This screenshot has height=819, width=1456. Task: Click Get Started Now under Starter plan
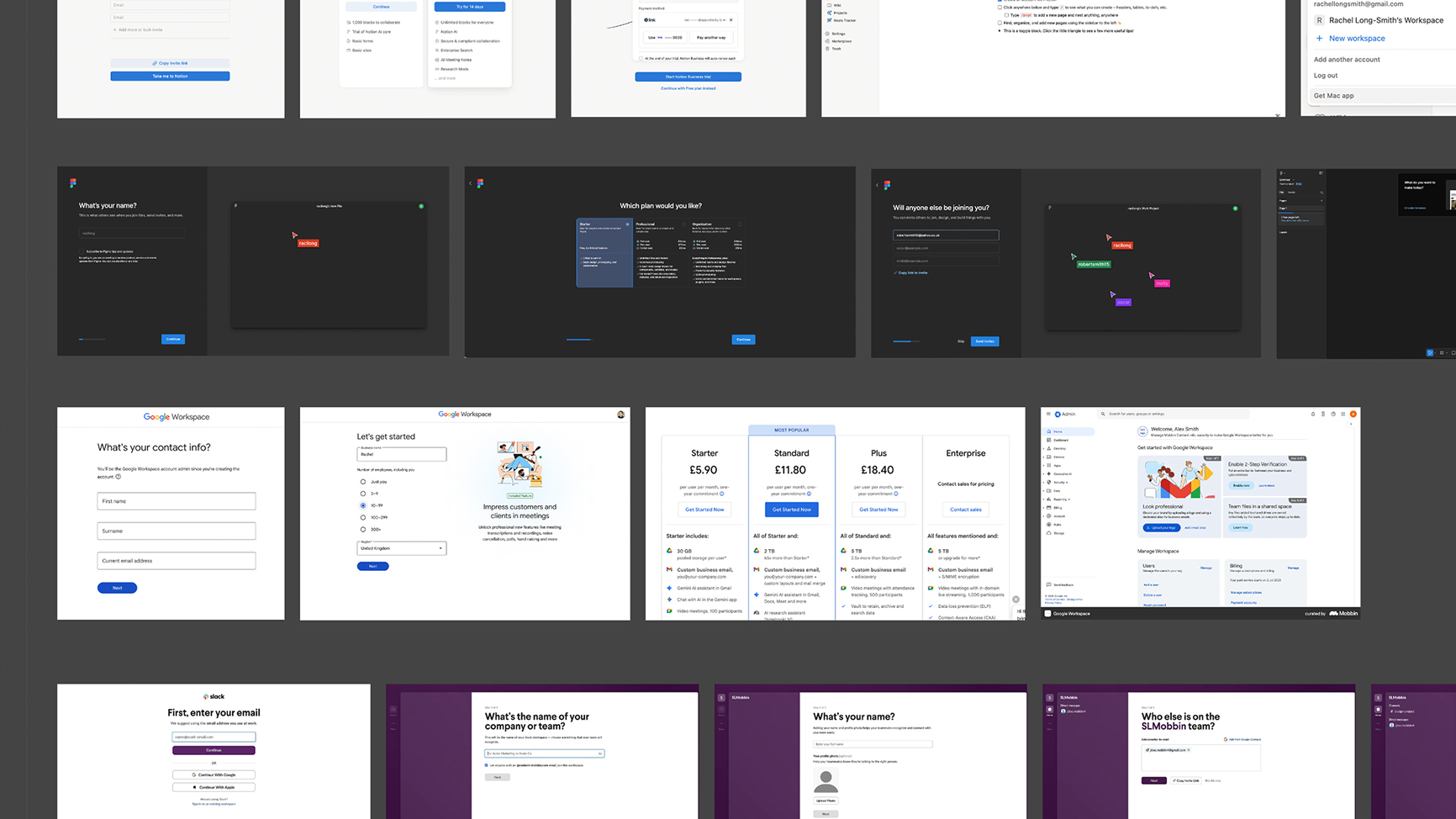click(x=704, y=510)
